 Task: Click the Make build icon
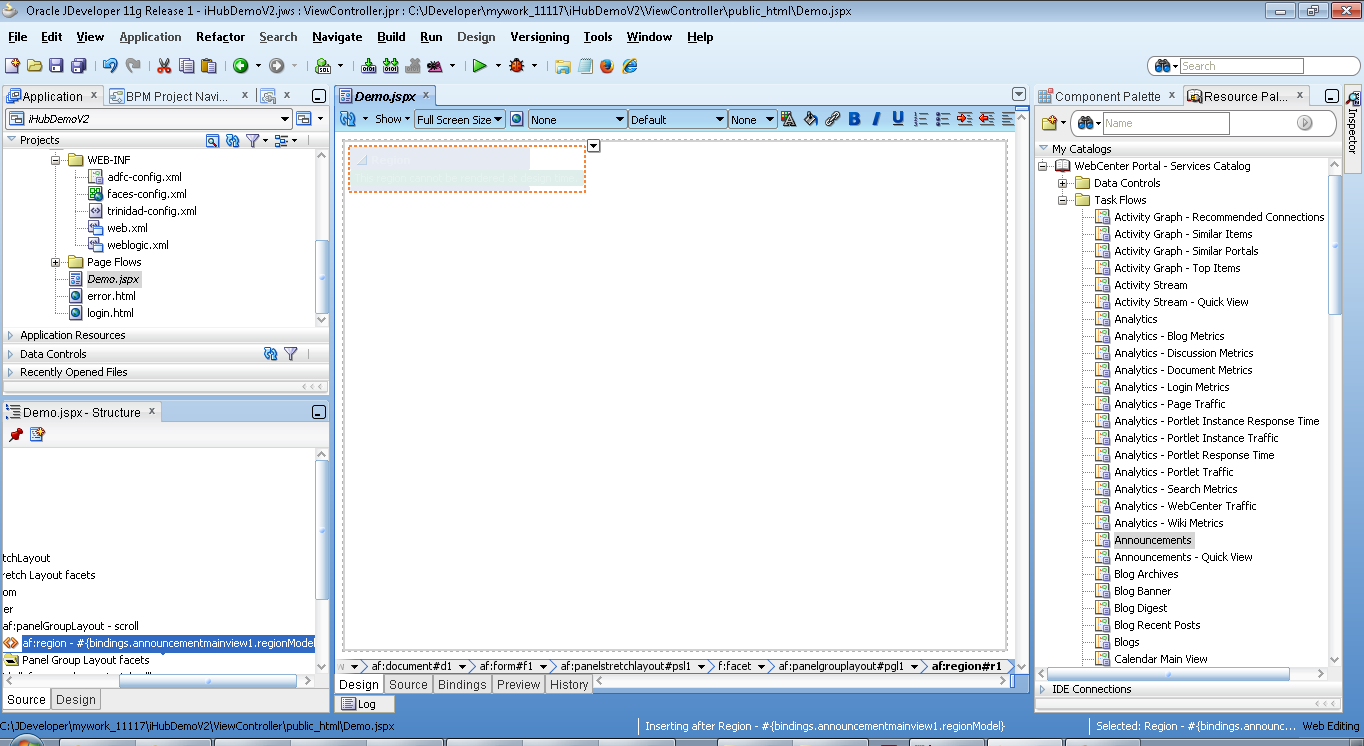point(369,66)
